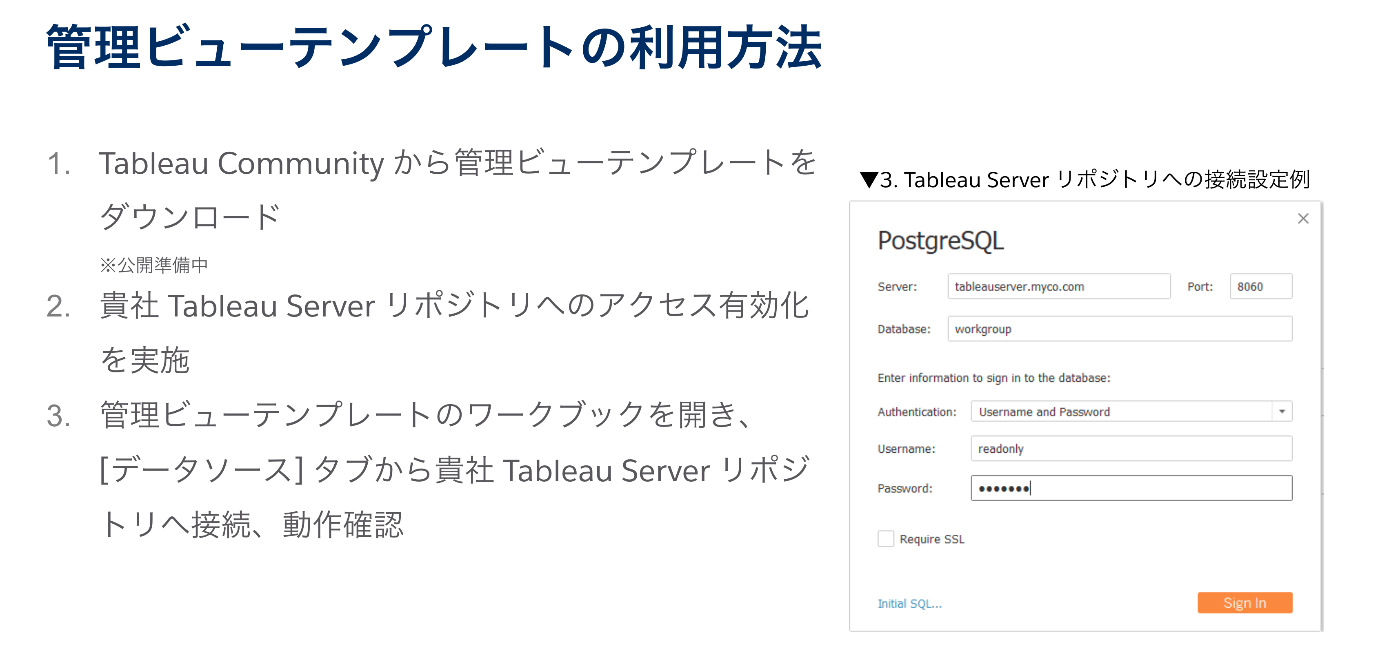Click the 'Server:' label

tap(897, 287)
